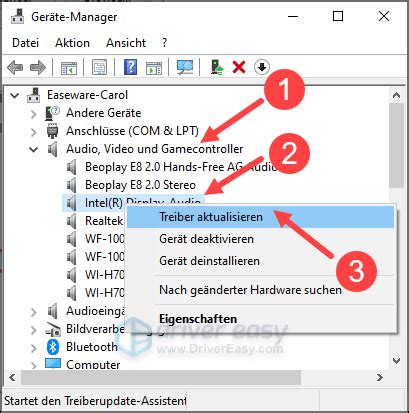Click the vertical scrollbar thumb

[x=396, y=145]
